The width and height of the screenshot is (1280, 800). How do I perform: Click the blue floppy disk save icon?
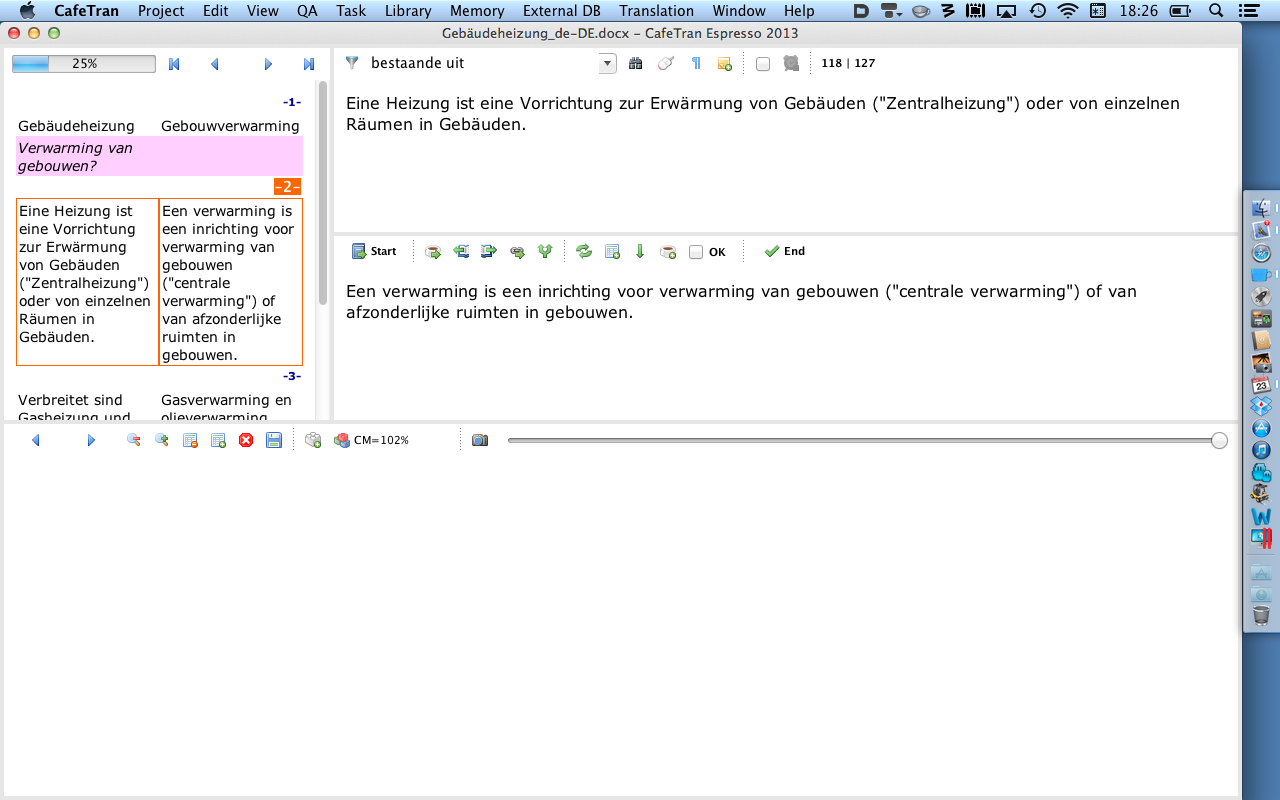click(273, 440)
